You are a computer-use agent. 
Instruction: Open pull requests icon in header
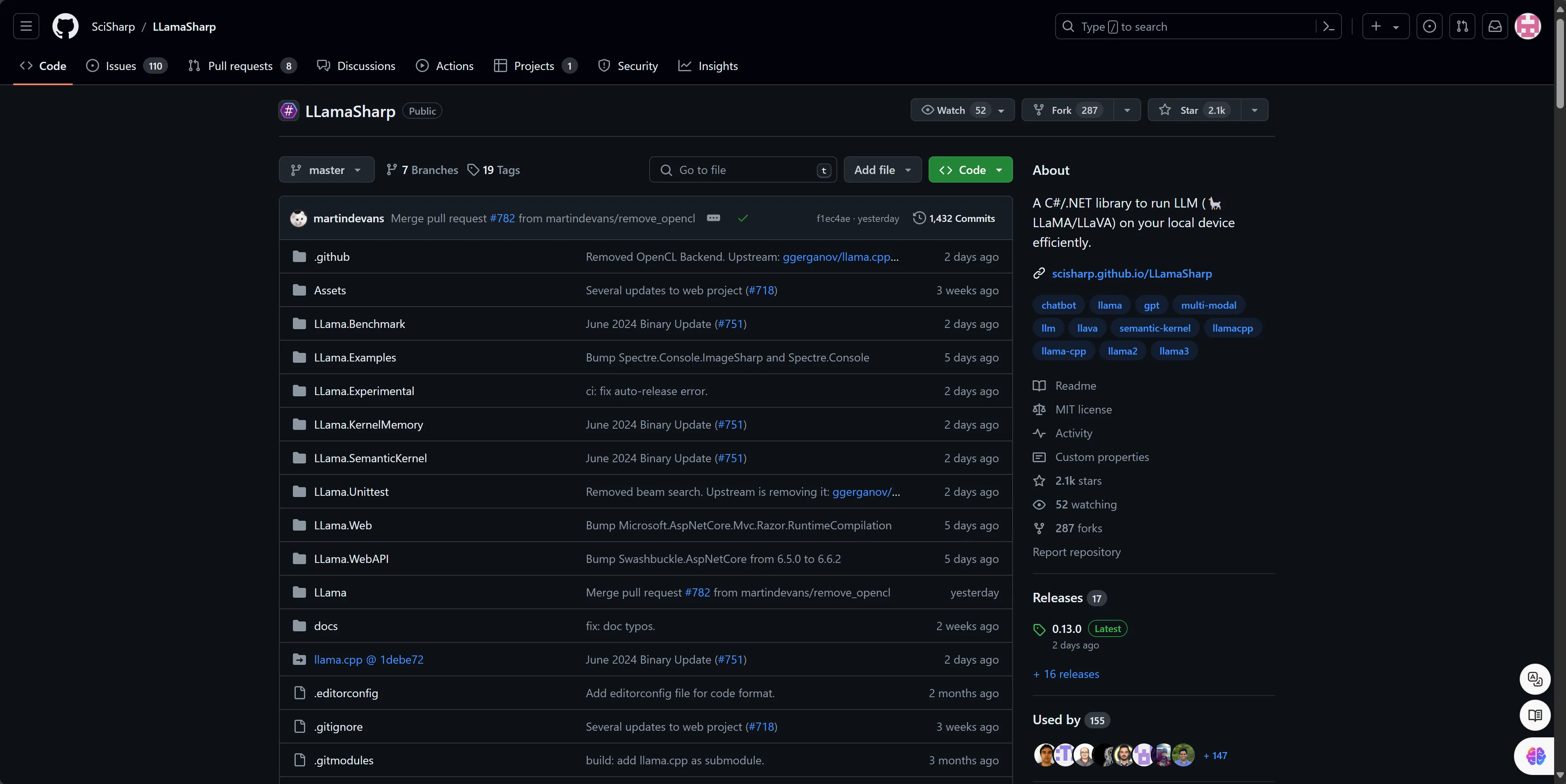click(x=1462, y=26)
